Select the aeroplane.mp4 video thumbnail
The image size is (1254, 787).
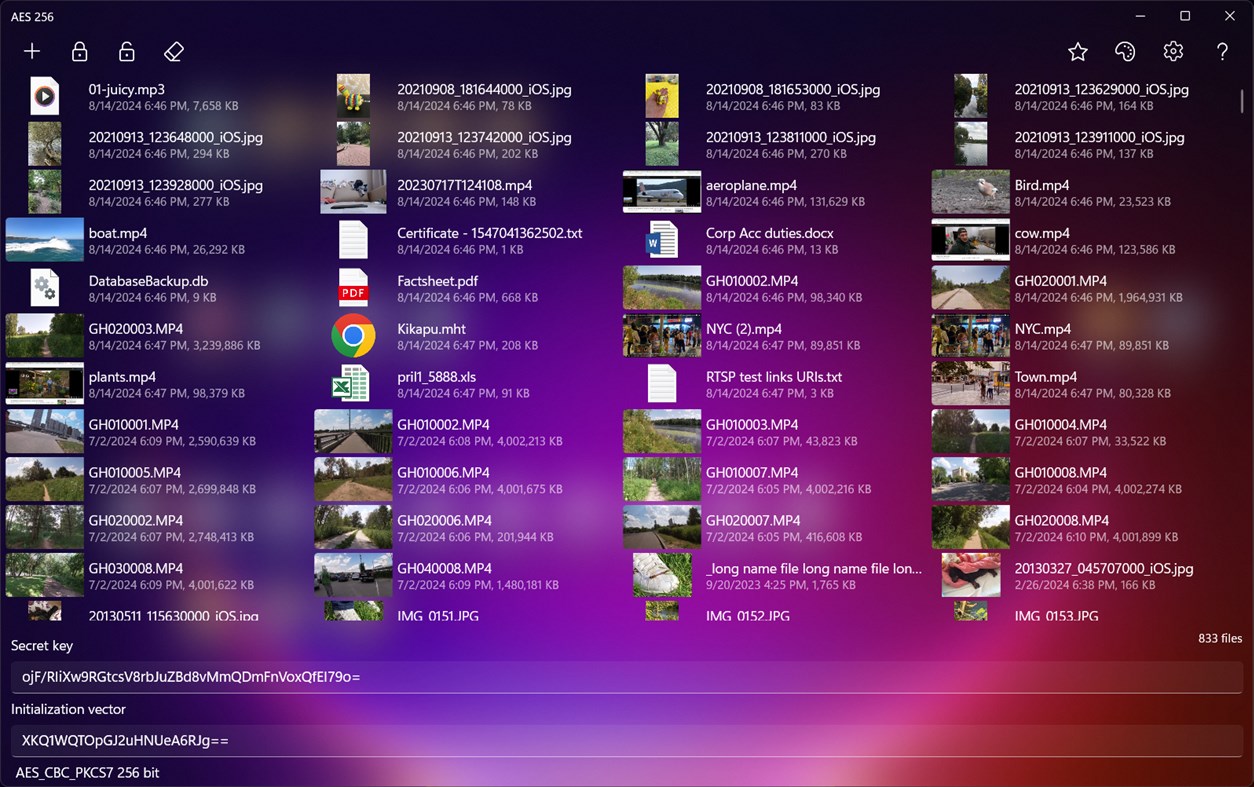(x=661, y=192)
